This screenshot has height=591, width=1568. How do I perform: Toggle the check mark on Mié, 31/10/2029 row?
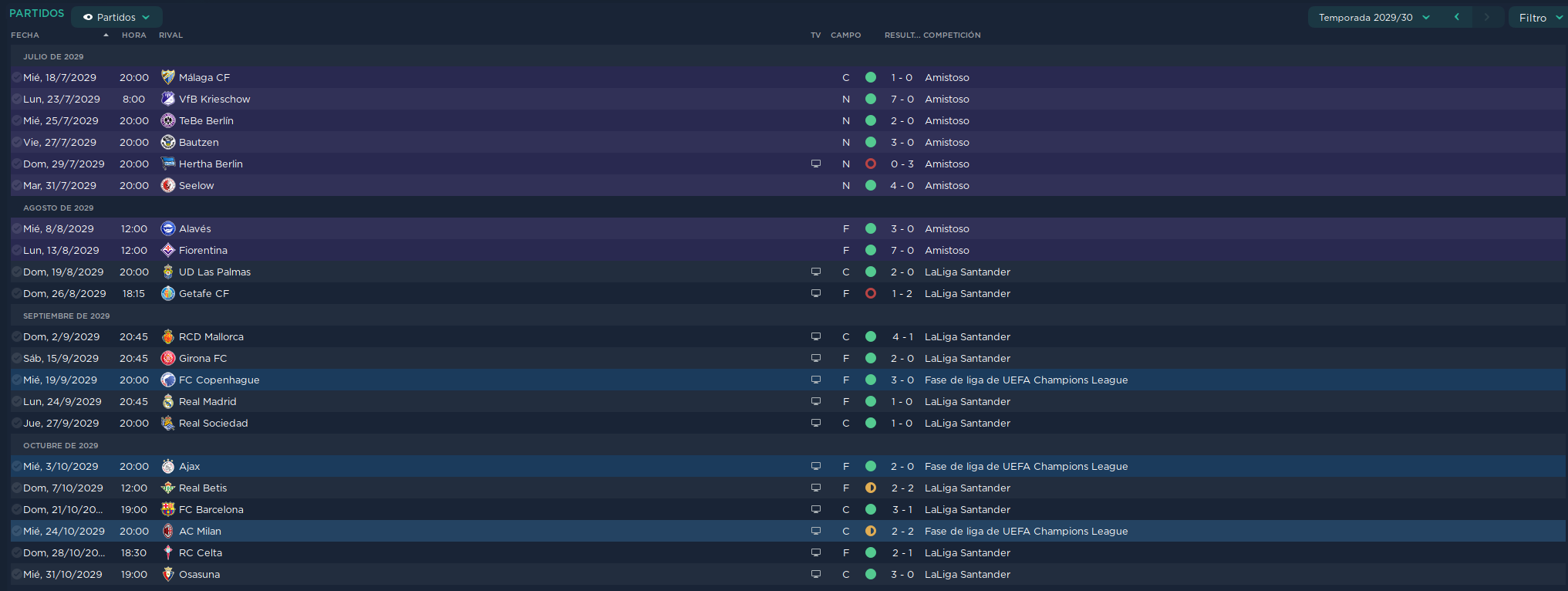click(16, 574)
